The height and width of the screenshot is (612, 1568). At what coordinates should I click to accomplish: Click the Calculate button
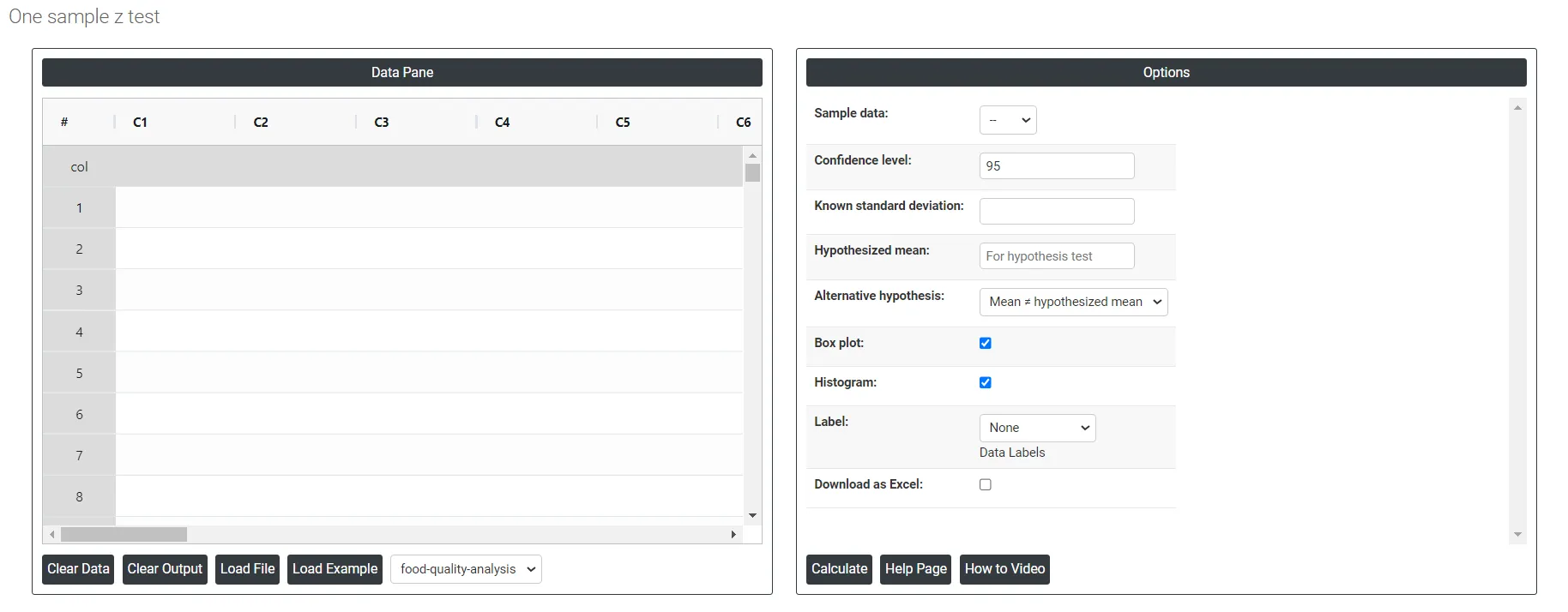839,569
